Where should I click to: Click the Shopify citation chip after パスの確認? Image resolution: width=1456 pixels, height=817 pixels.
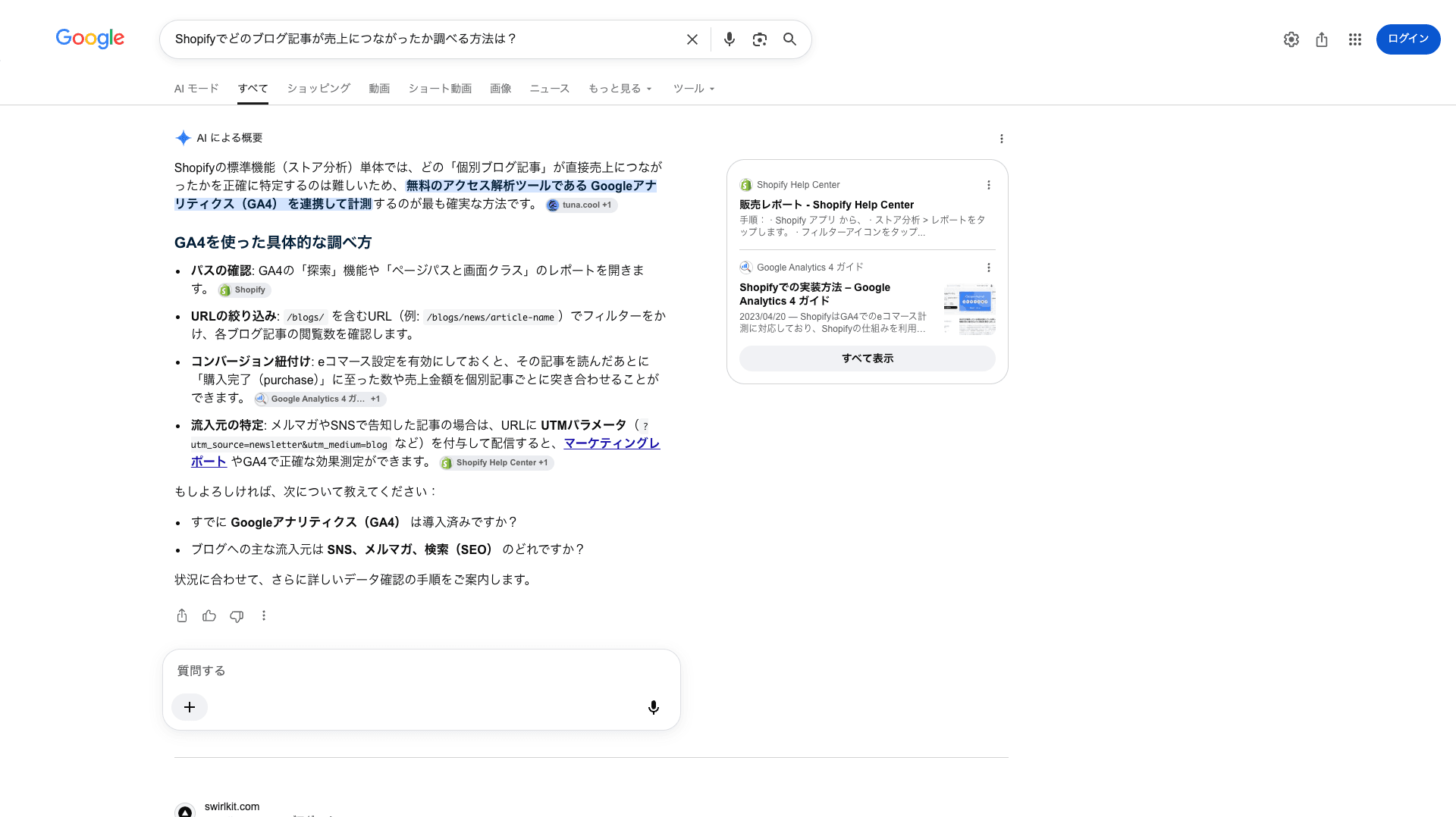(x=244, y=290)
